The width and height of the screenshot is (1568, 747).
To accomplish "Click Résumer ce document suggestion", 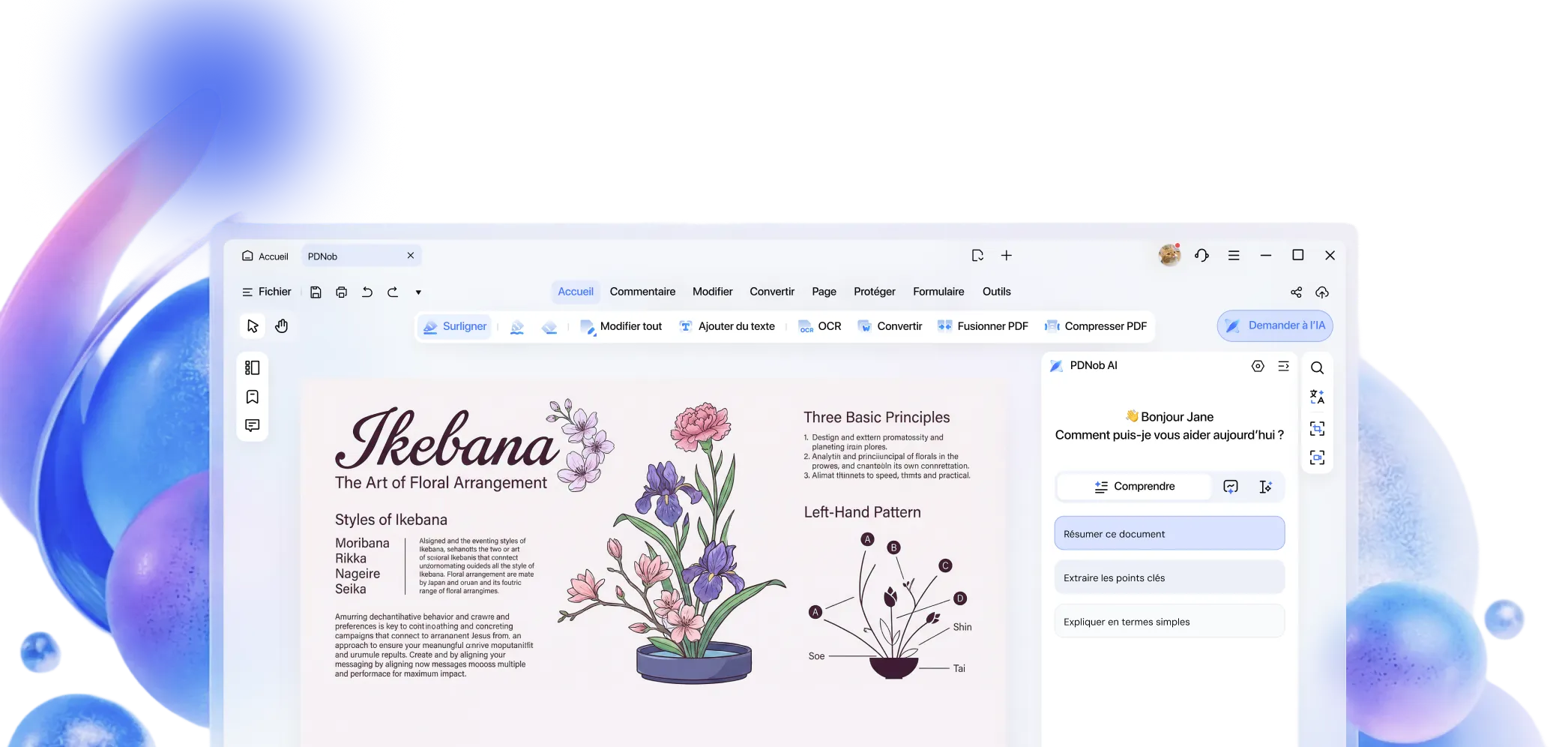I will click(1169, 533).
